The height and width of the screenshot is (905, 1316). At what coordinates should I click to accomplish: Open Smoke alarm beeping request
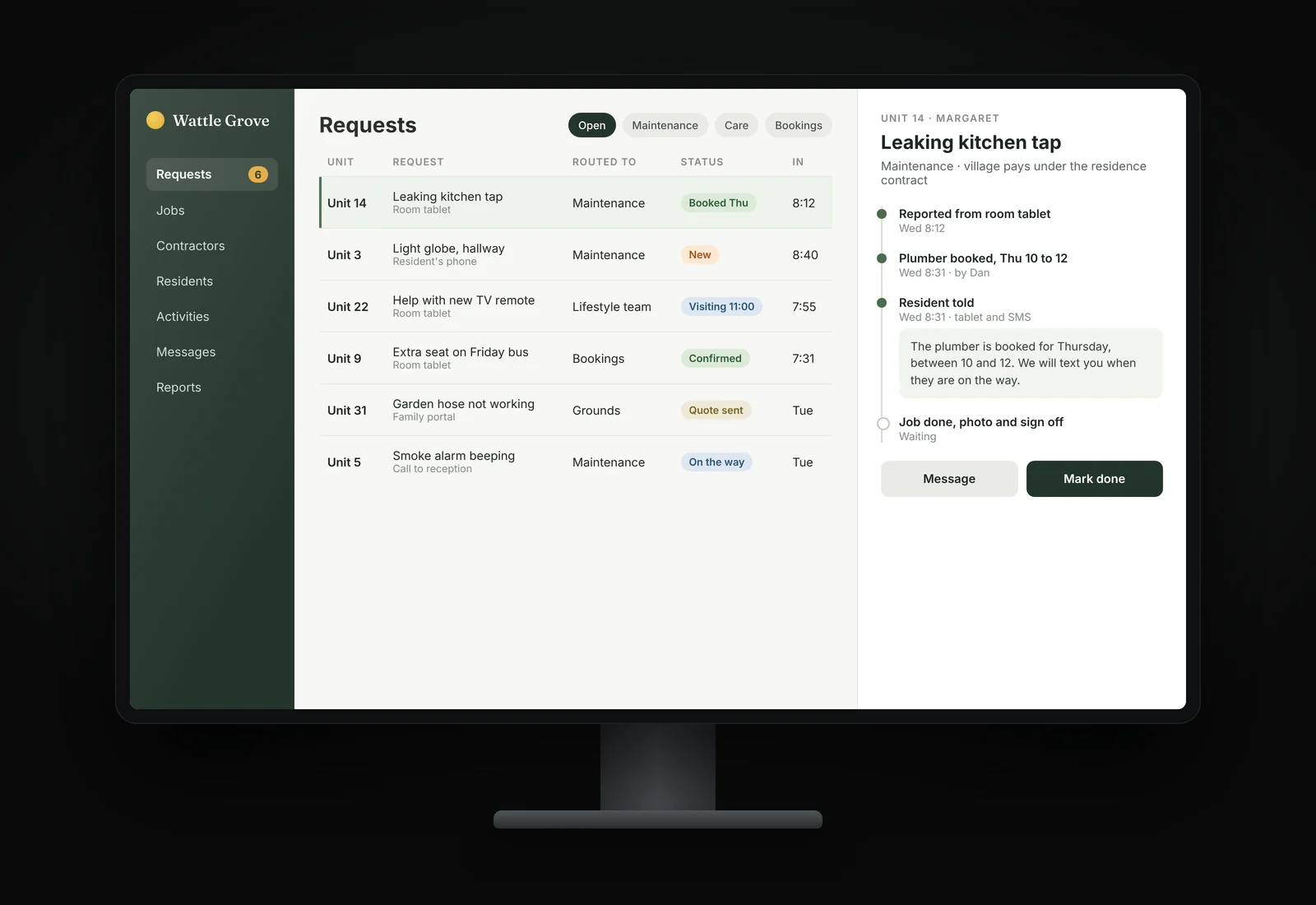coord(576,462)
